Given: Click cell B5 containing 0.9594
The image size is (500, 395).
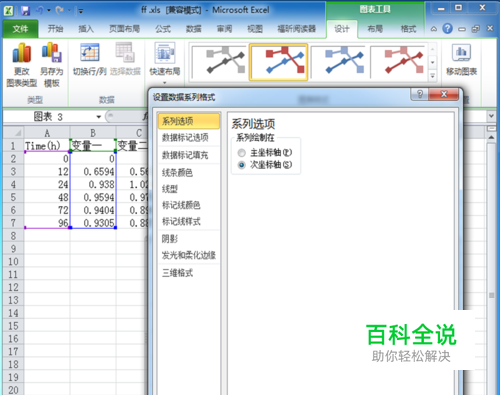Looking at the screenshot, I should click(93, 197).
